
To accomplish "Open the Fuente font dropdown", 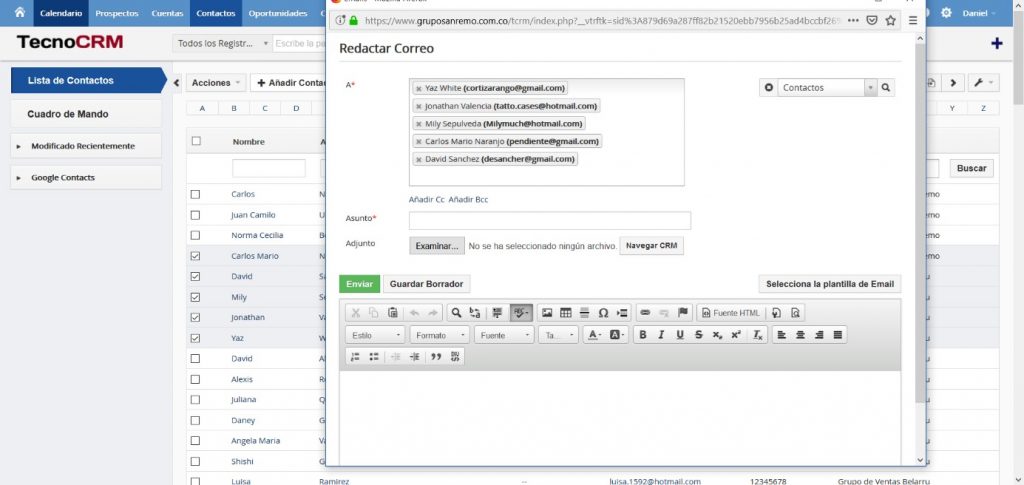I will (503, 335).
